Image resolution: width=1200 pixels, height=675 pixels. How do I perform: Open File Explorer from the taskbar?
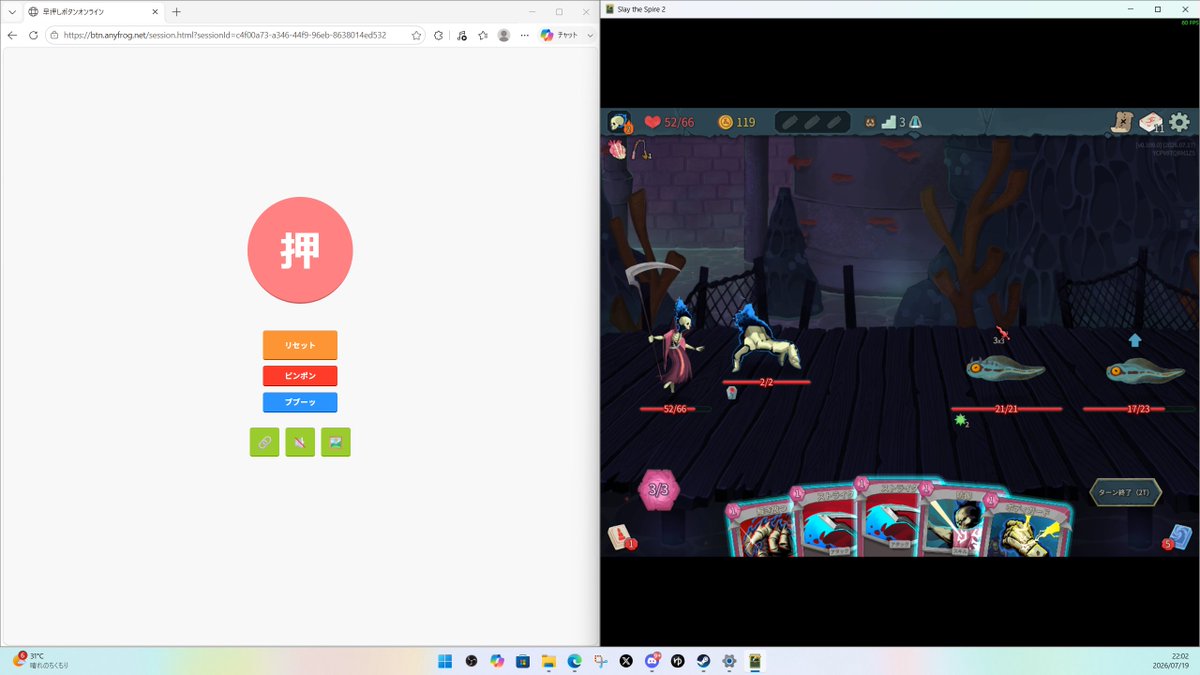pyautogui.click(x=548, y=661)
